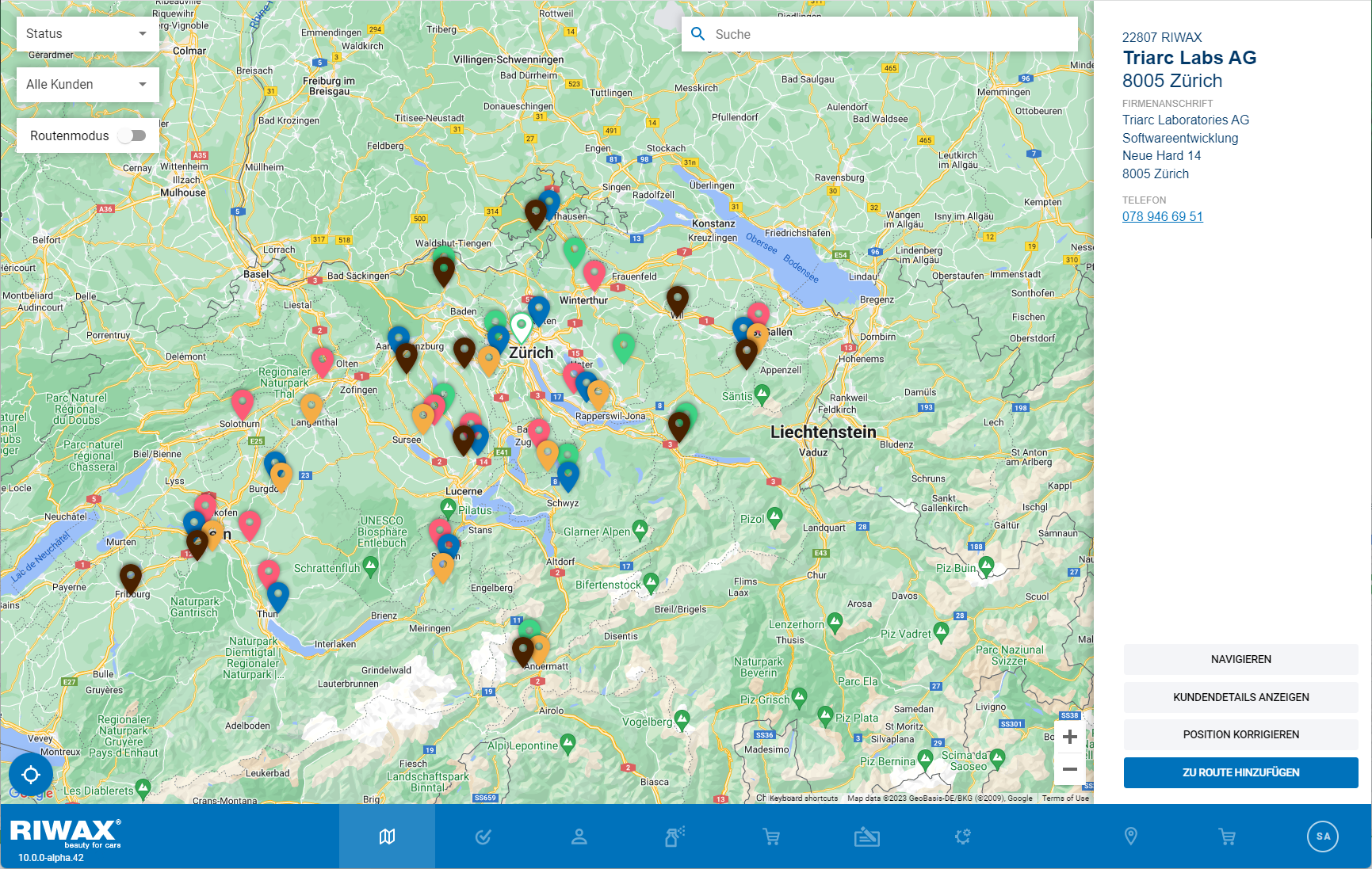Open the shopping cart icon in bottom navigation
The height and width of the screenshot is (869, 1372).
(x=771, y=836)
